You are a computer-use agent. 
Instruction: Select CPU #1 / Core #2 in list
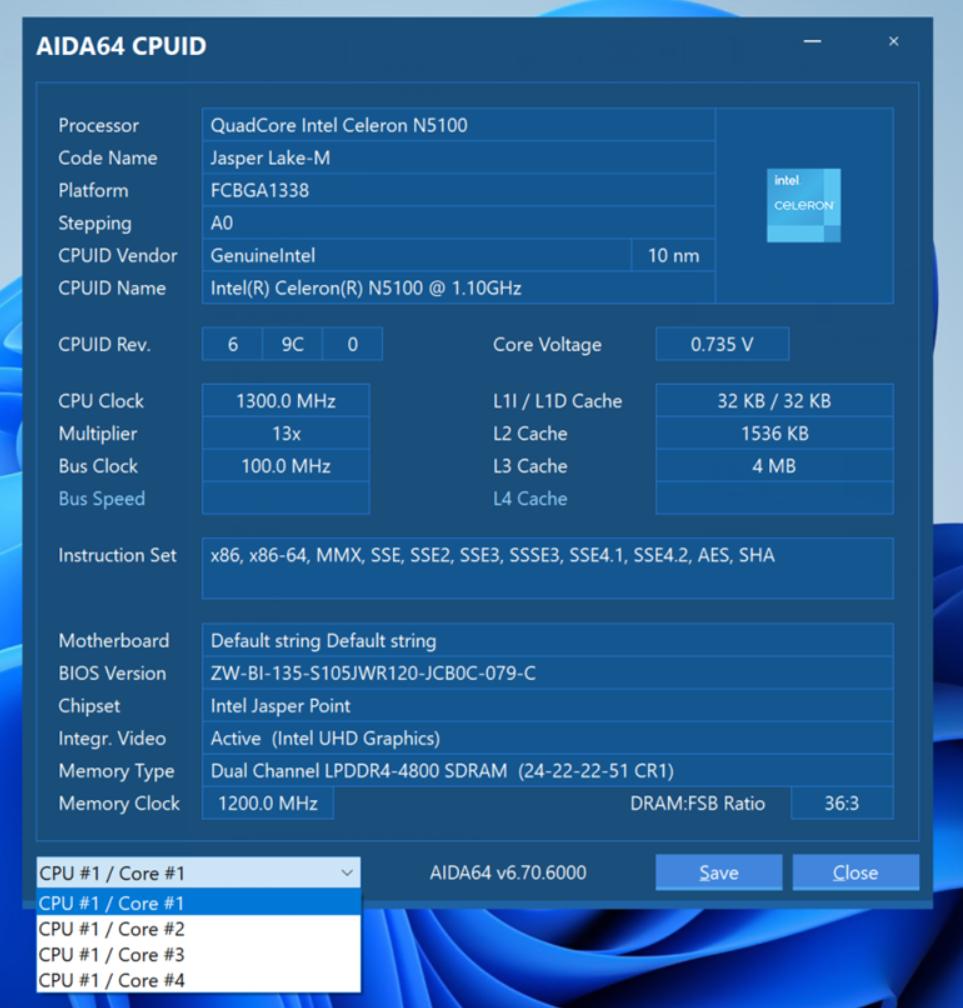coord(198,928)
